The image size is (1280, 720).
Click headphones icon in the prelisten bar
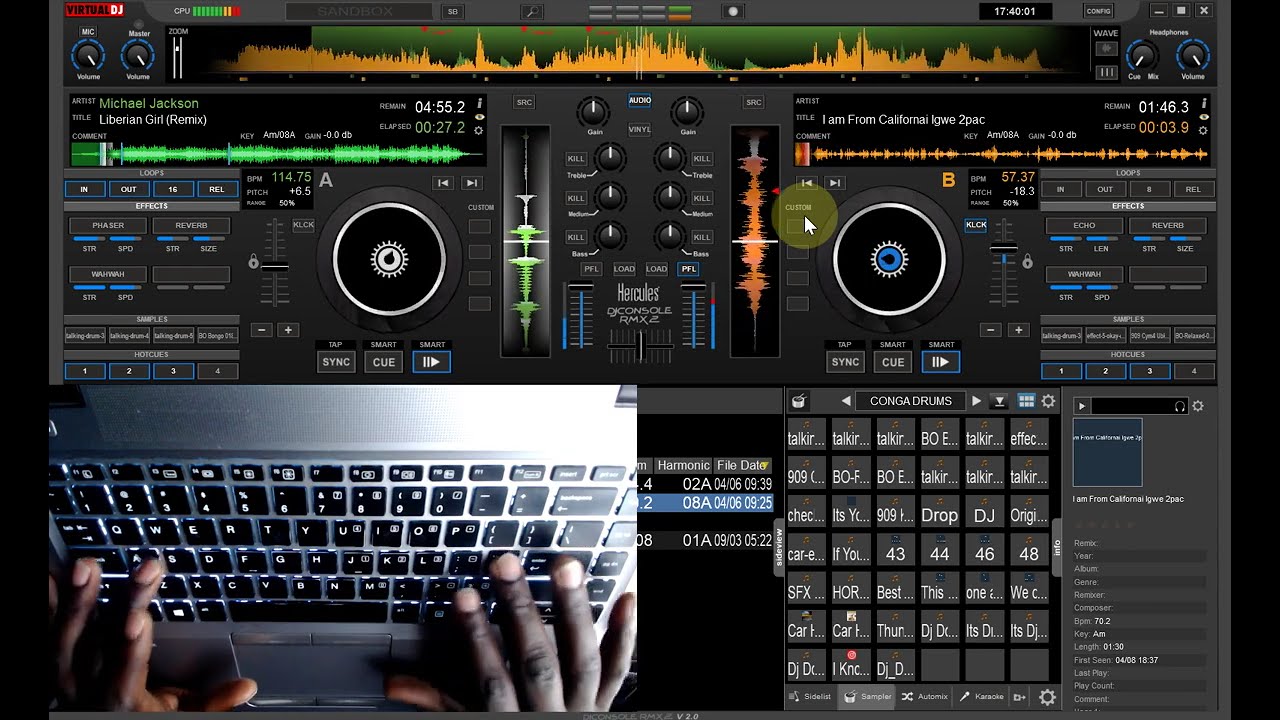point(1180,406)
